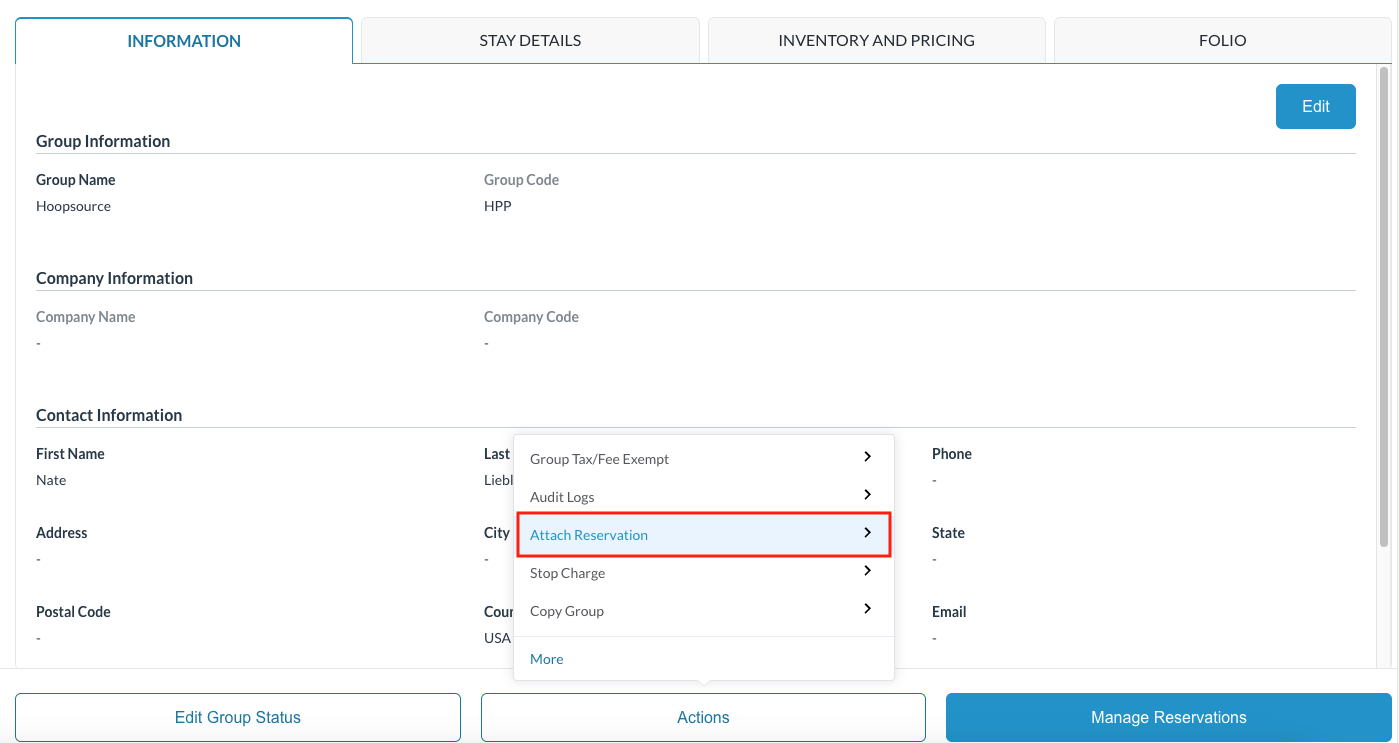Switch to the Stay Details tab
Viewport: 1399px width, 743px height.
pyautogui.click(x=530, y=41)
